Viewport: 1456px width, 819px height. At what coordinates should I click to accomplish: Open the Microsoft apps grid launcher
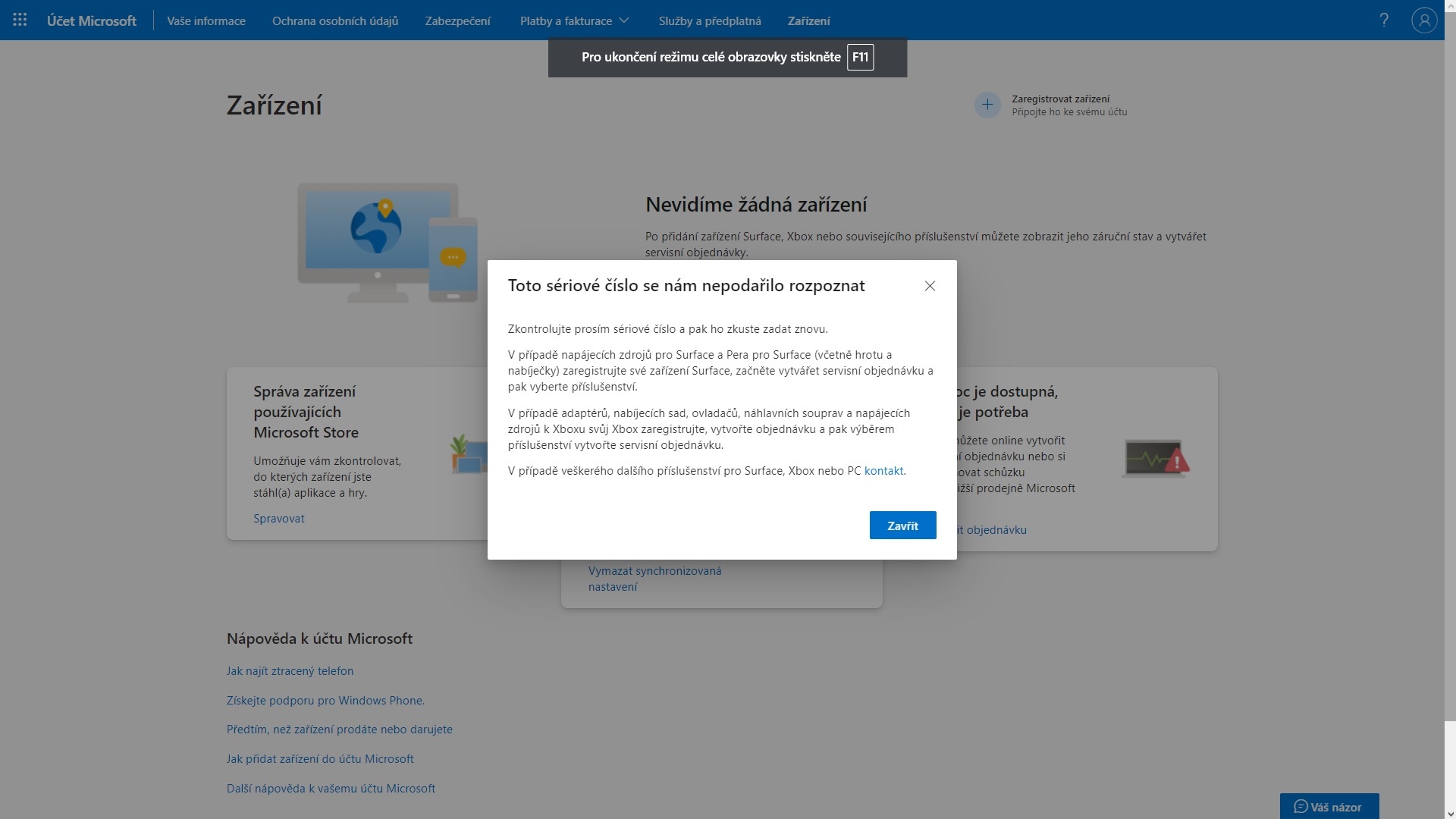(x=20, y=20)
